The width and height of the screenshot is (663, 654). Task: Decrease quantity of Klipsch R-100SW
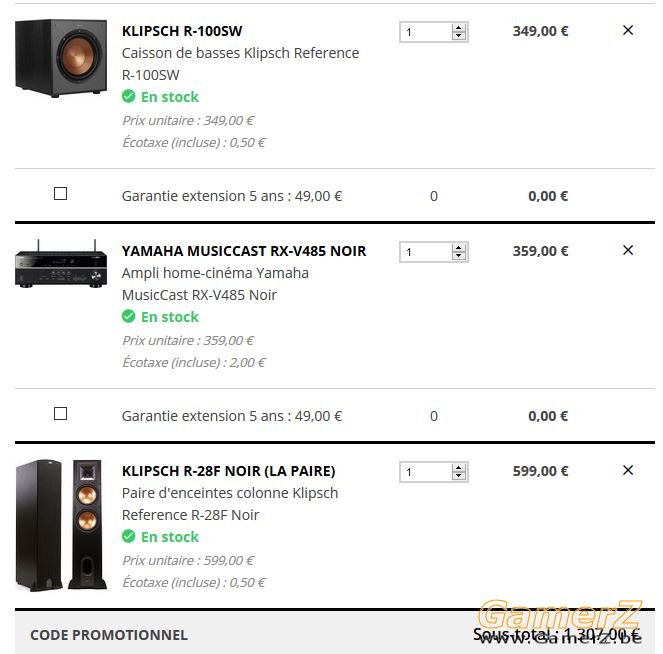click(x=458, y=36)
